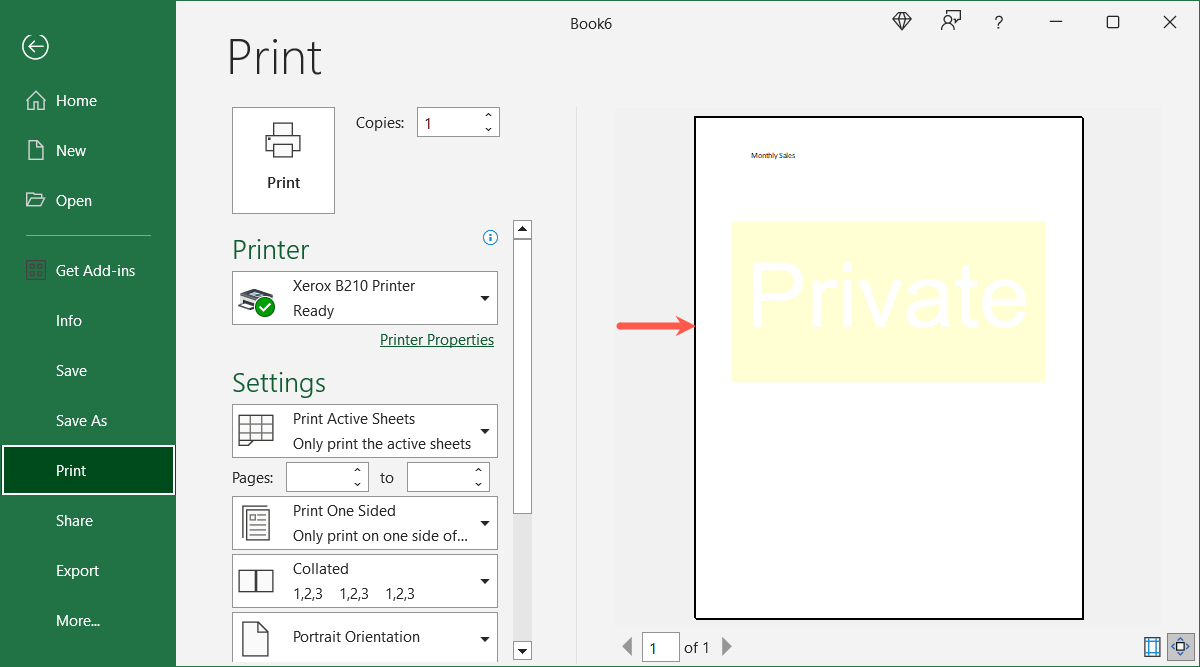This screenshot has width=1200, height=667.
Task: Click the diamond premium icon in title bar
Action: [901, 20]
